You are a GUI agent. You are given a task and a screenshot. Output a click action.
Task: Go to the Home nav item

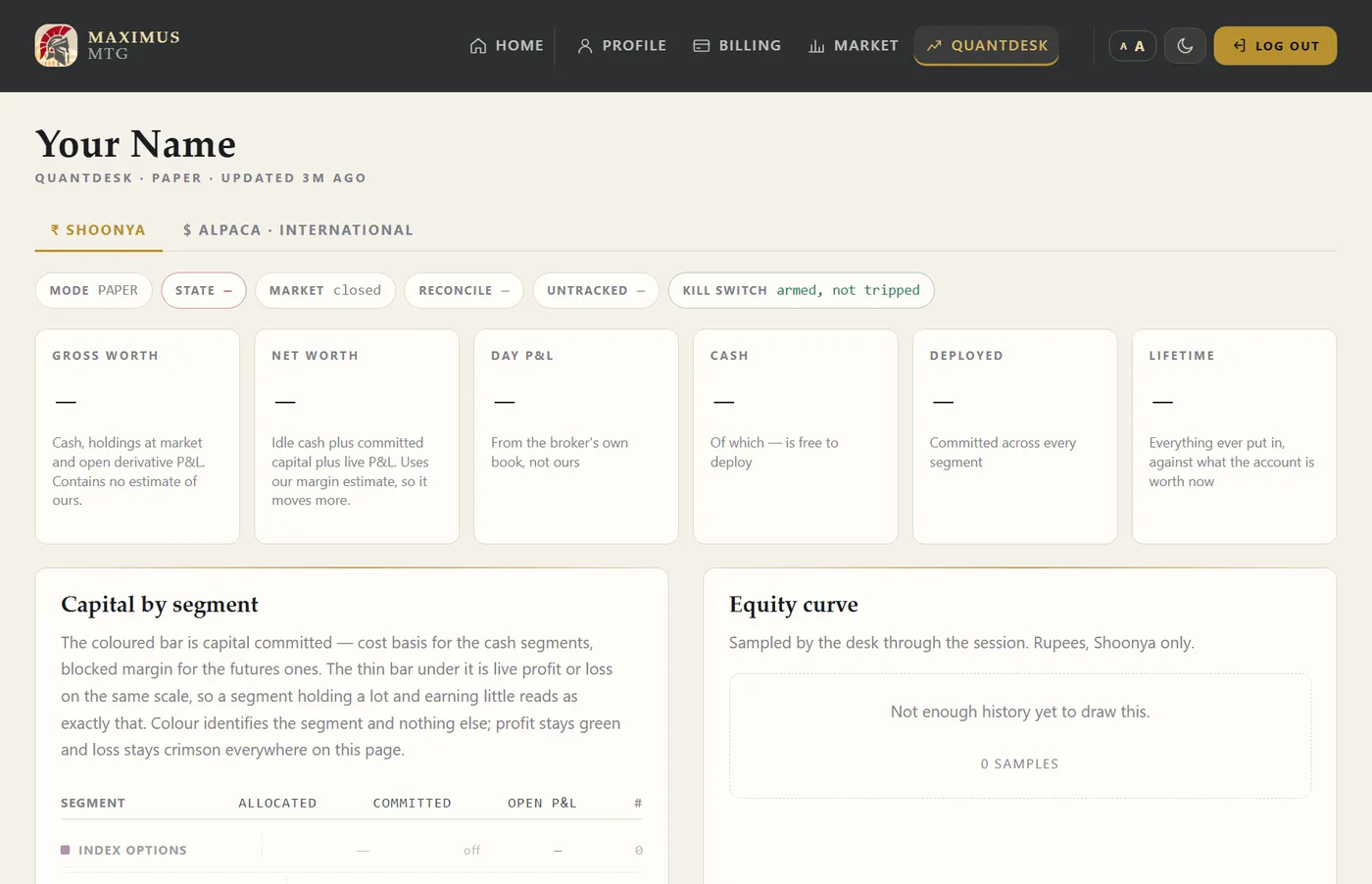507,45
